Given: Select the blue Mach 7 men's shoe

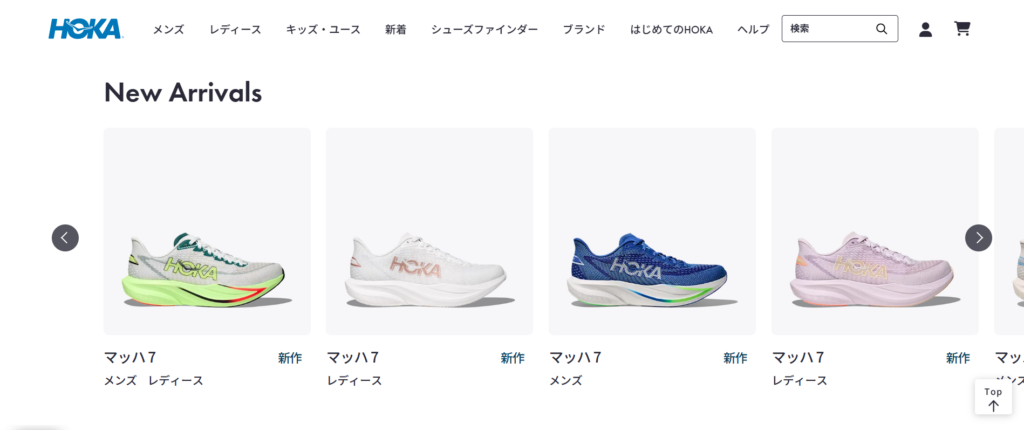Looking at the screenshot, I should (652, 231).
